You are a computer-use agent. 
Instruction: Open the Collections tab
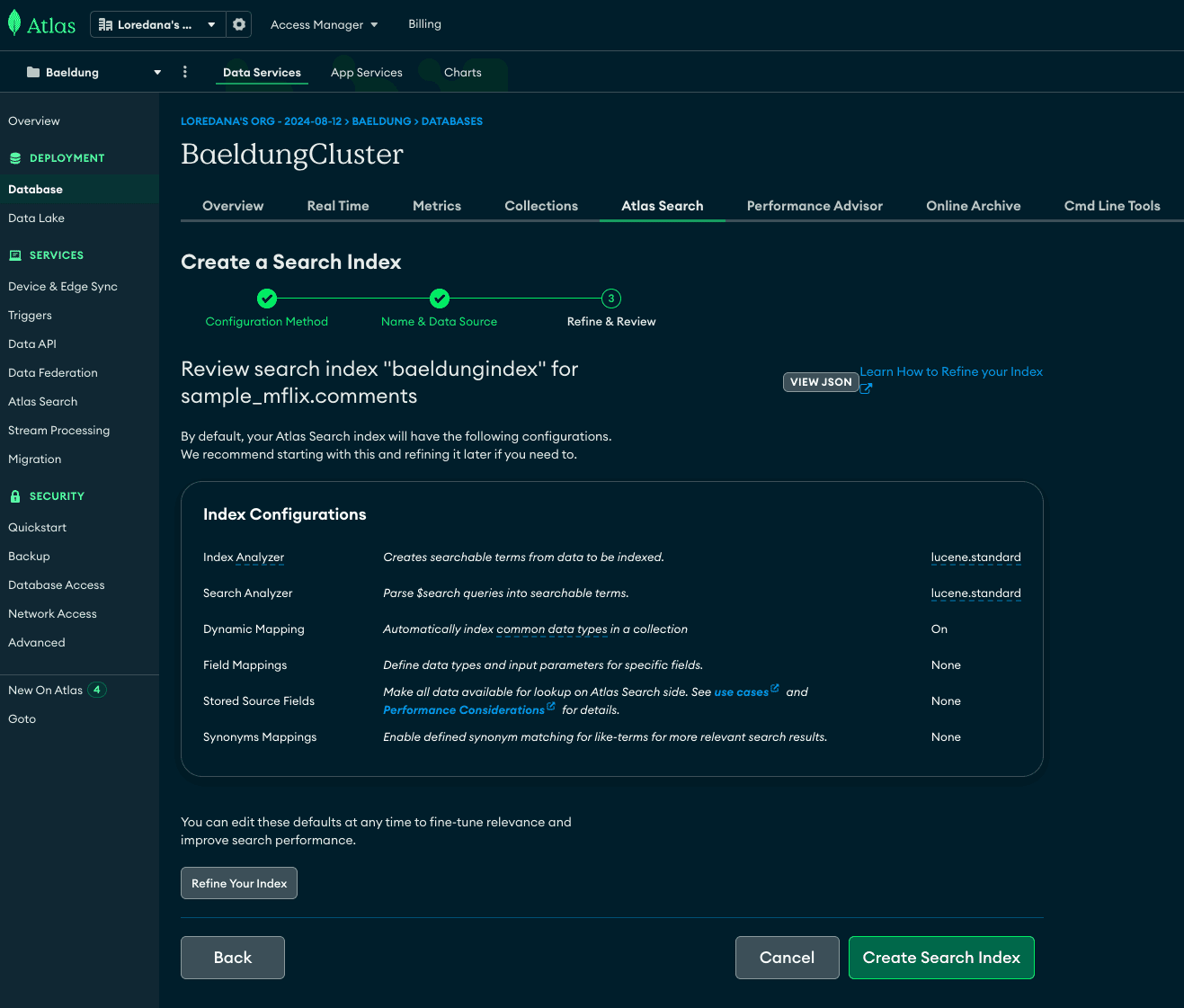(x=541, y=206)
